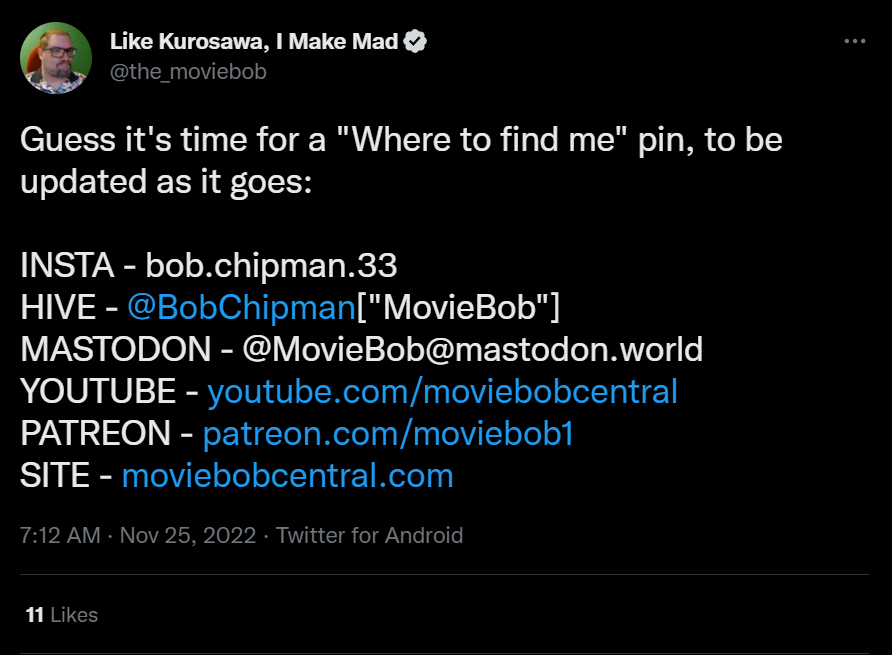The width and height of the screenshot is (892, 655).
Task: Click the YOUTUBE label in the tweet
Action: tap(98, 391)
